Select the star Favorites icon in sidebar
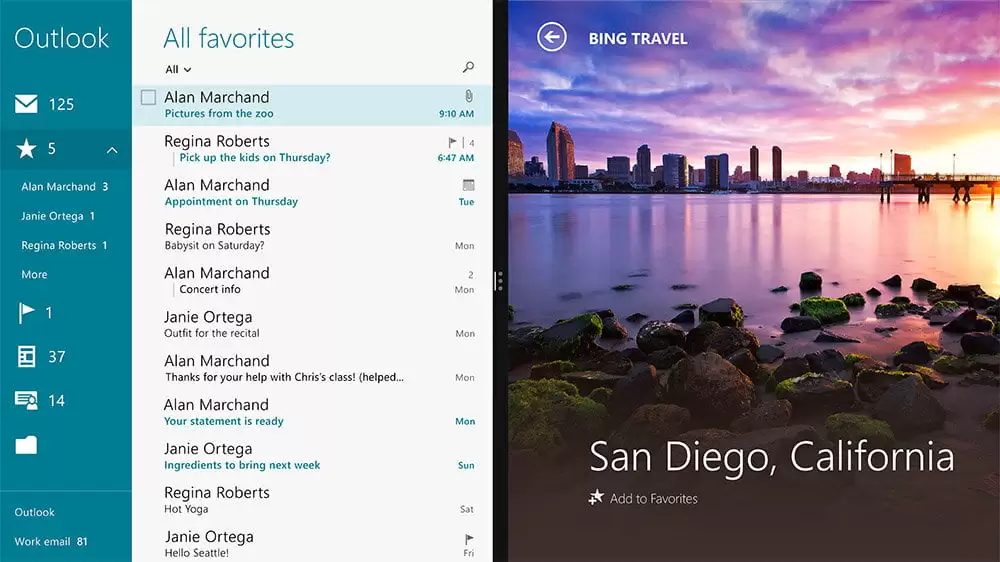This screenshot has height=562, width=1000. tap(26, 149)
